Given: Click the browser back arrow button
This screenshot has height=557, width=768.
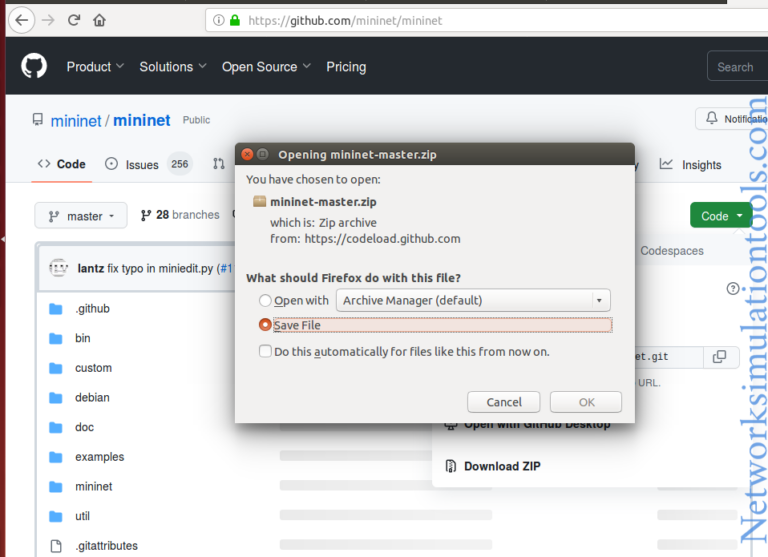Looking at the screenshot, I should coord(22,20).
